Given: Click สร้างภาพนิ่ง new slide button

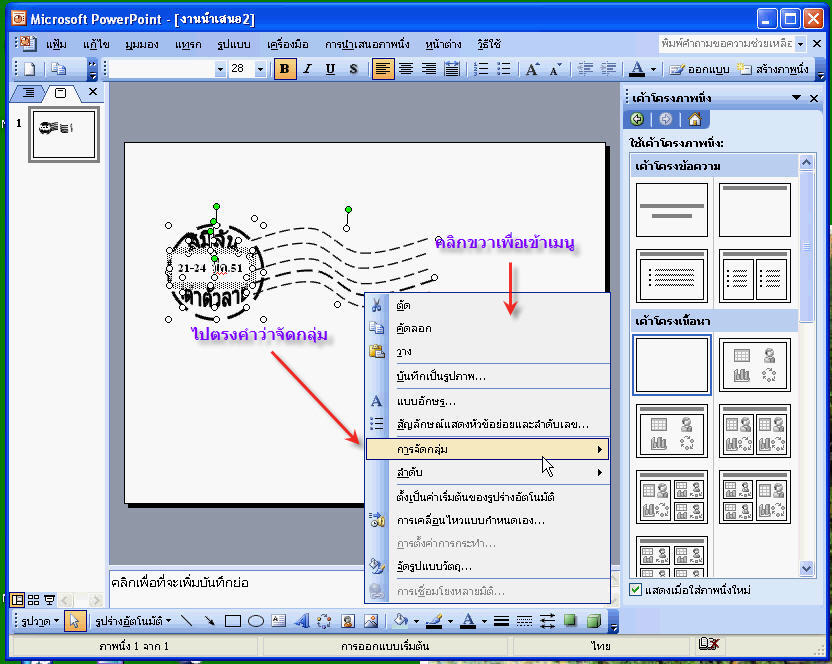Looking at the screenshot, I should pos(773,69).
